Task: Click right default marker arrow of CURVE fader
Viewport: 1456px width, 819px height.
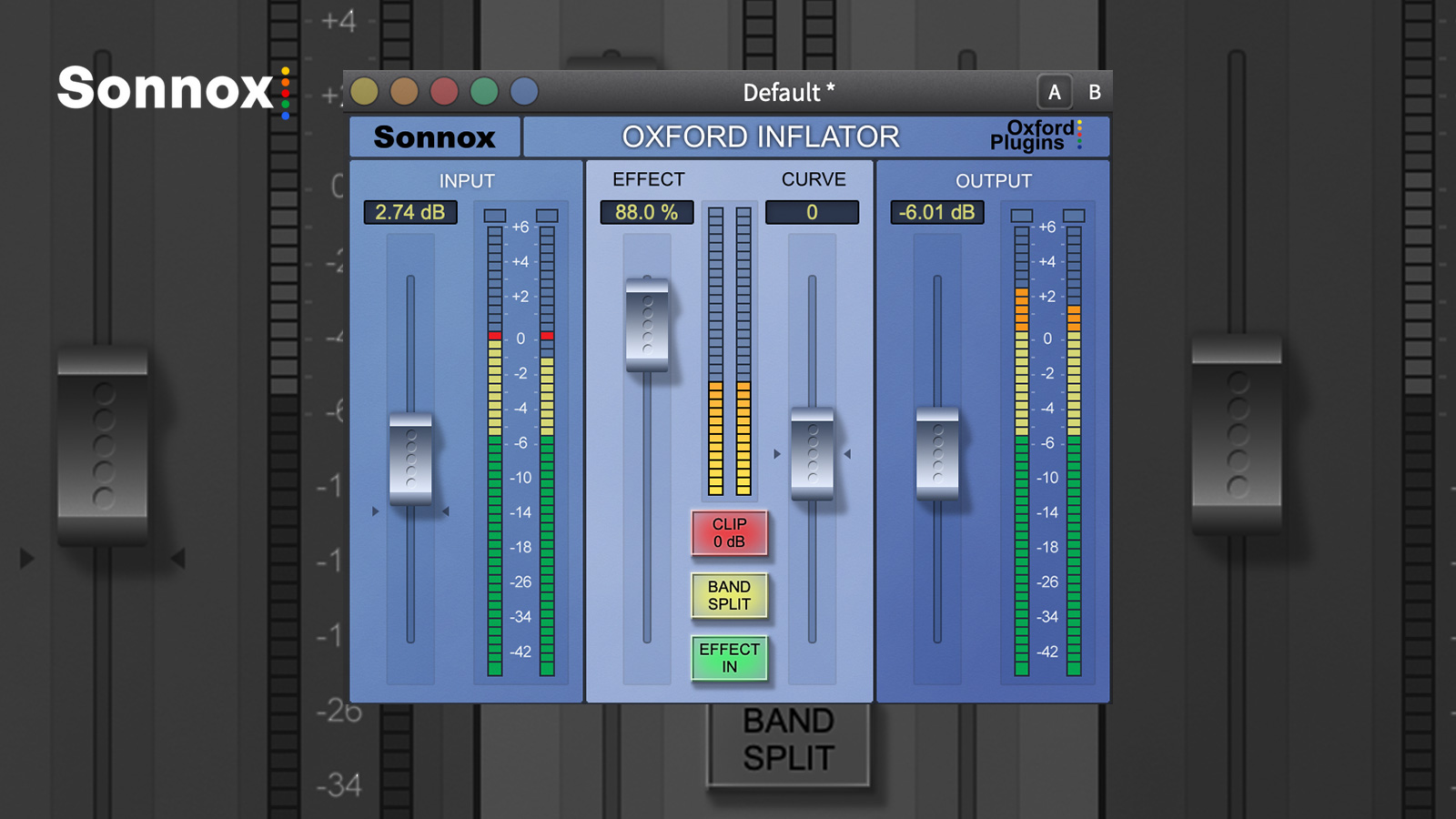Action: [847, 453]
